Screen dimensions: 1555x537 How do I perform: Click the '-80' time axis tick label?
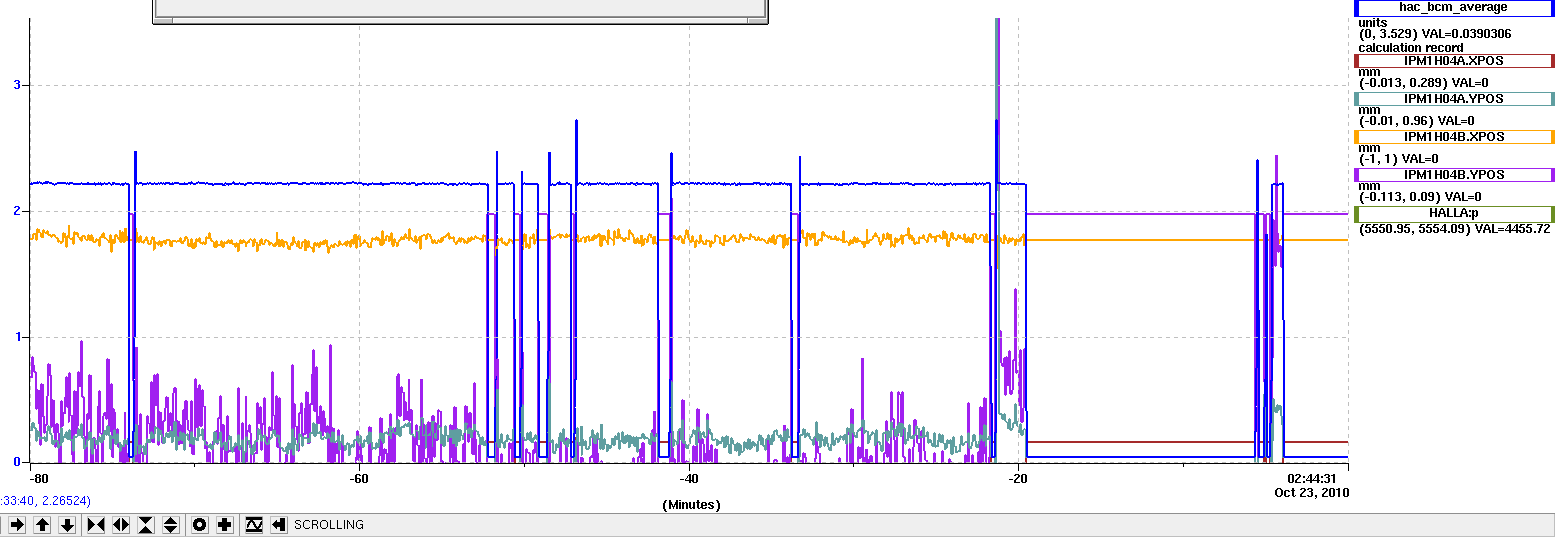click(x=41, y=479)
